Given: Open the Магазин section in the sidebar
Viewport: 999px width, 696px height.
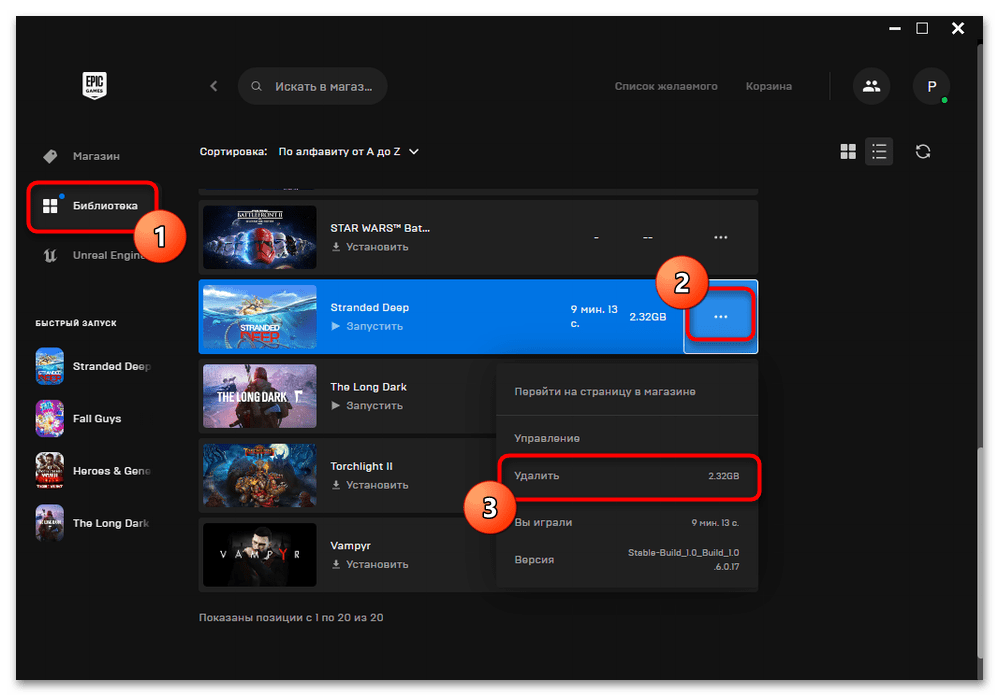Looking at the screenshot, I should click(x=95, y=157).
